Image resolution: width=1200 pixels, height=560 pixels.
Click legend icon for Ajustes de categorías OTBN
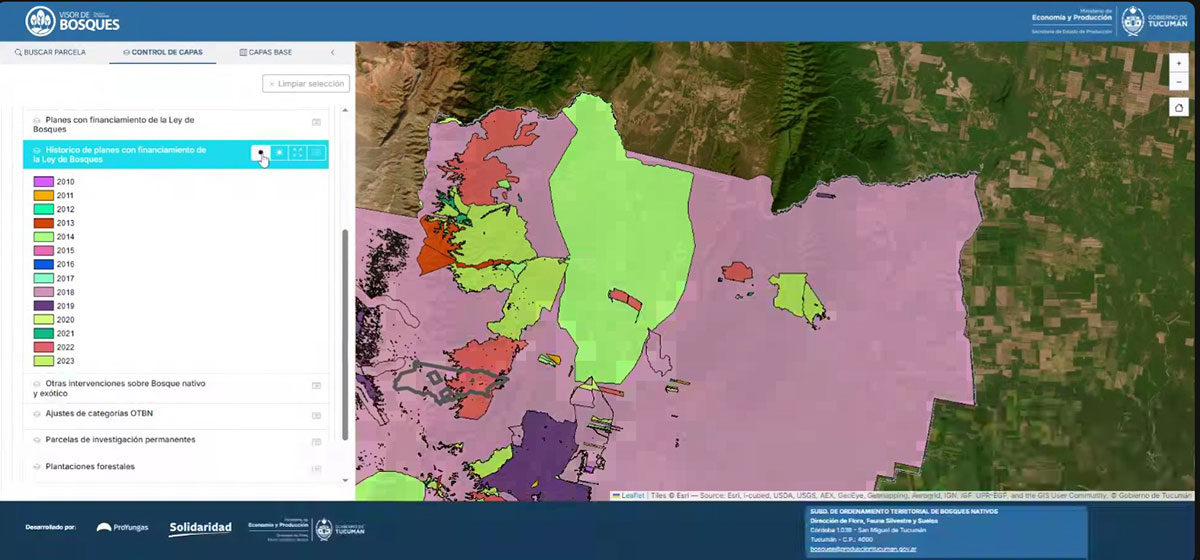coord(316,416)
